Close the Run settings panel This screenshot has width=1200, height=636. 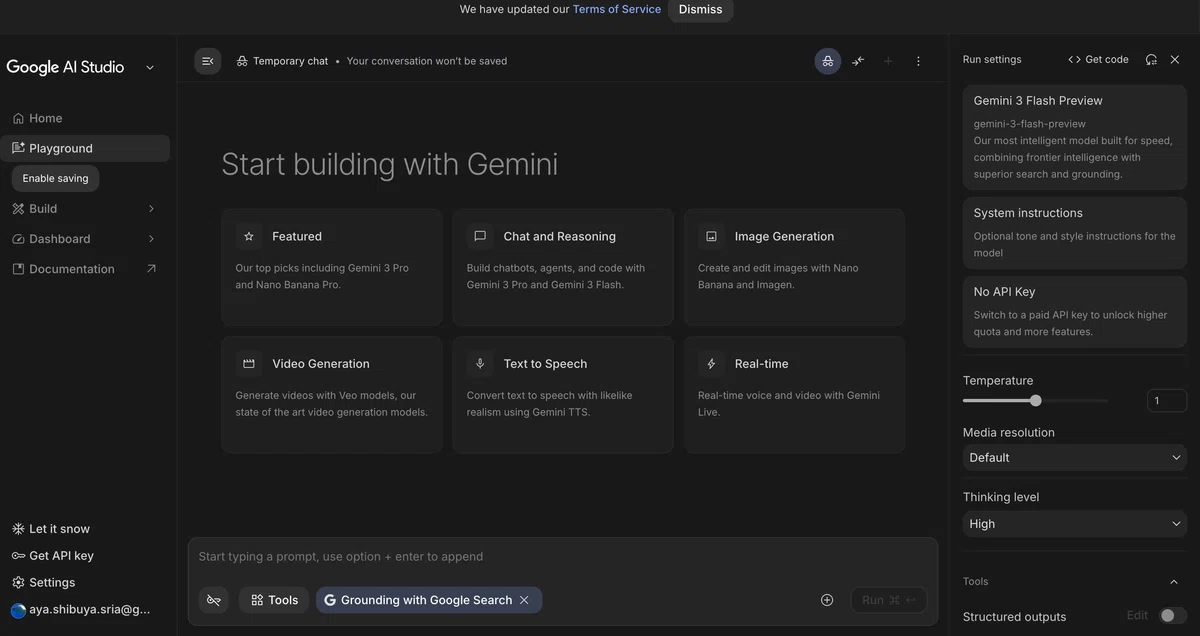(x=1175, y=59)
